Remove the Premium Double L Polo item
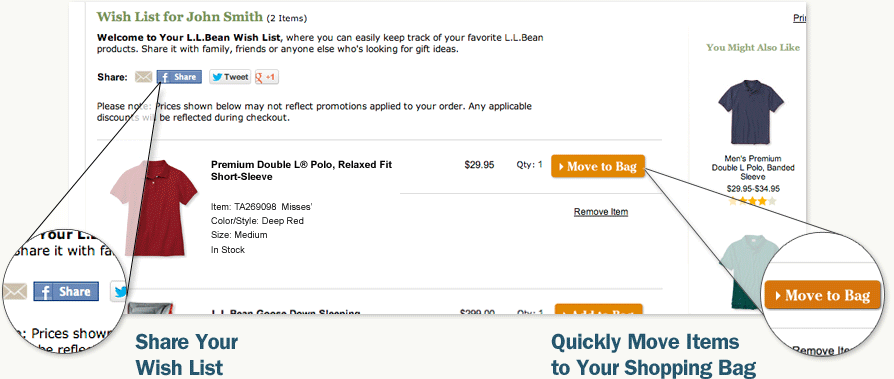The width and height of the screenshot is (894, 379). click(x=601, y=212)
